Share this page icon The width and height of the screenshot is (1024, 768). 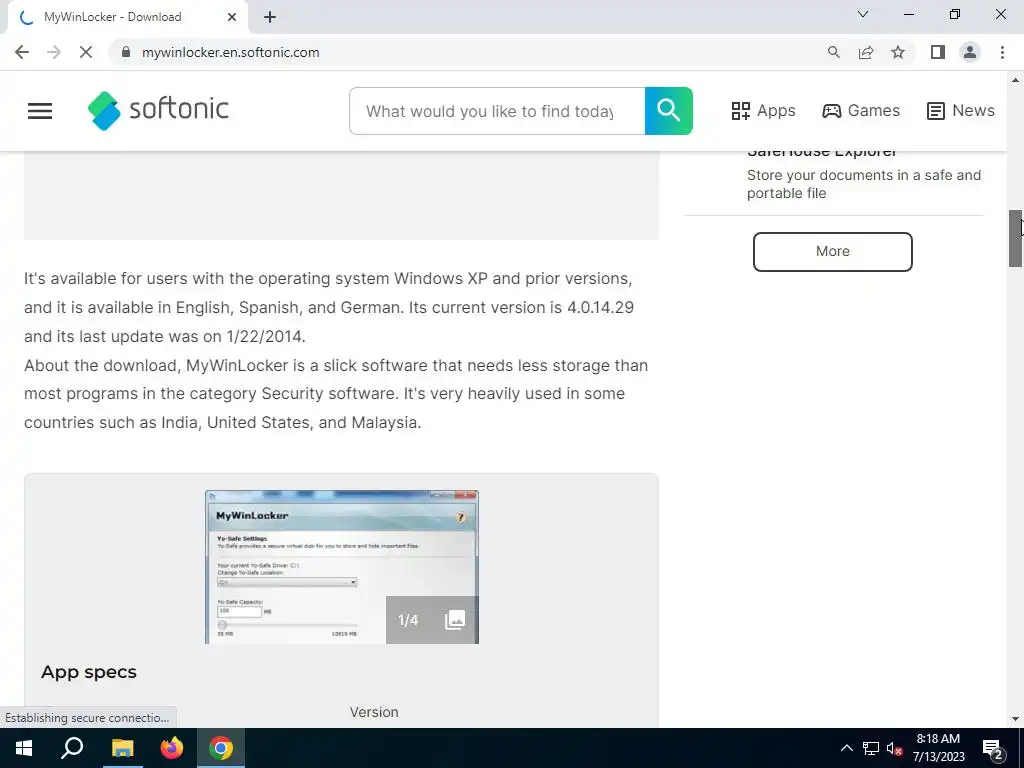coord(866,52)
